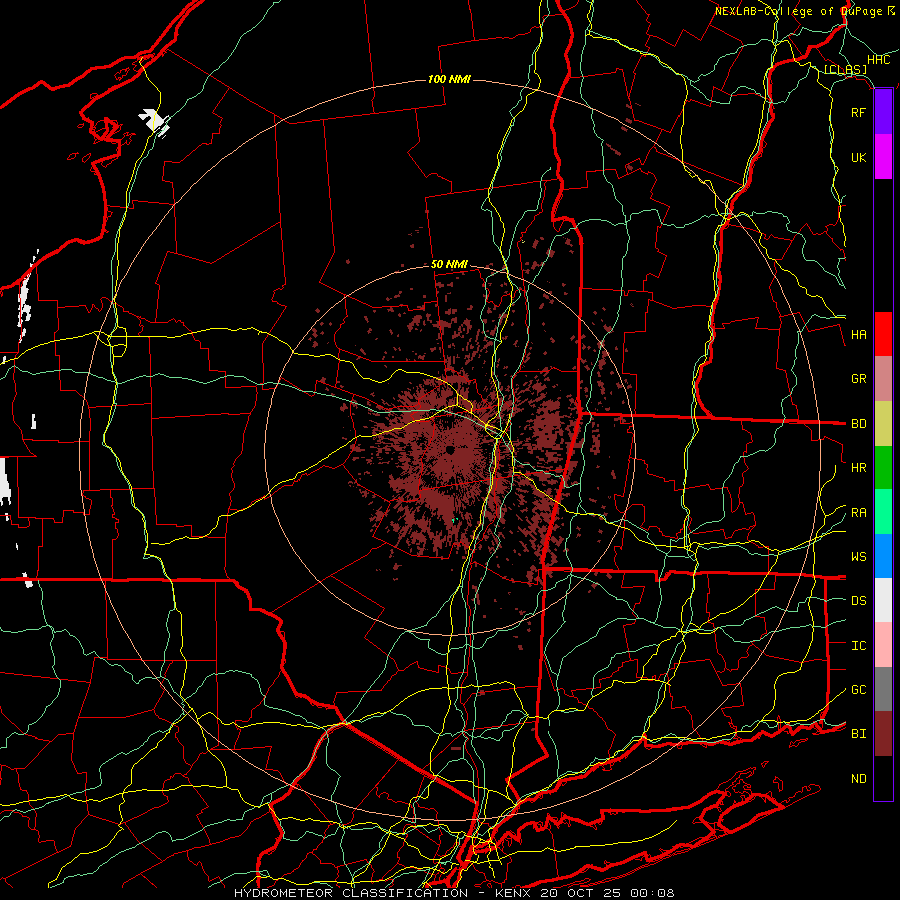Click the [CLAS] label
The width and height of the screenshot is (900, 900).
pyautogui.click(x=845, y=70)
